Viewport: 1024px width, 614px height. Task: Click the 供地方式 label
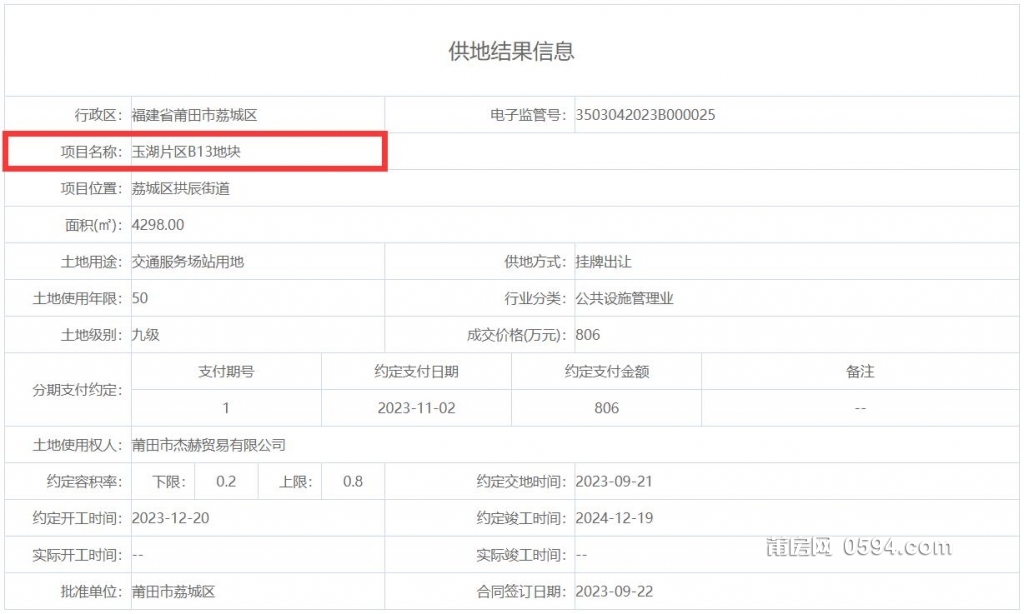pos(536,262)
